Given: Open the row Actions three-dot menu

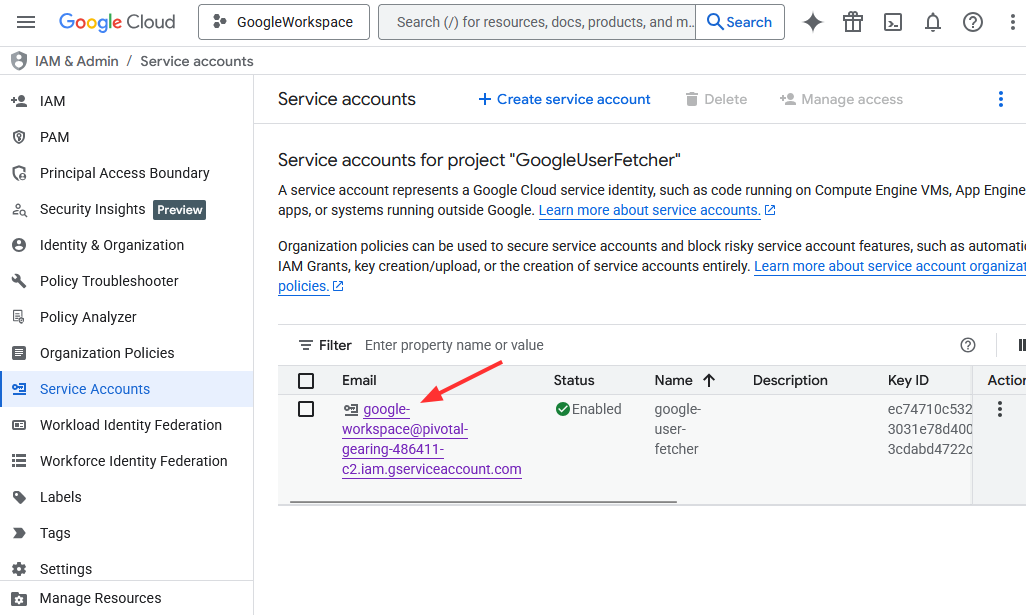Looking at the screenshot, I should pos(999,409).
